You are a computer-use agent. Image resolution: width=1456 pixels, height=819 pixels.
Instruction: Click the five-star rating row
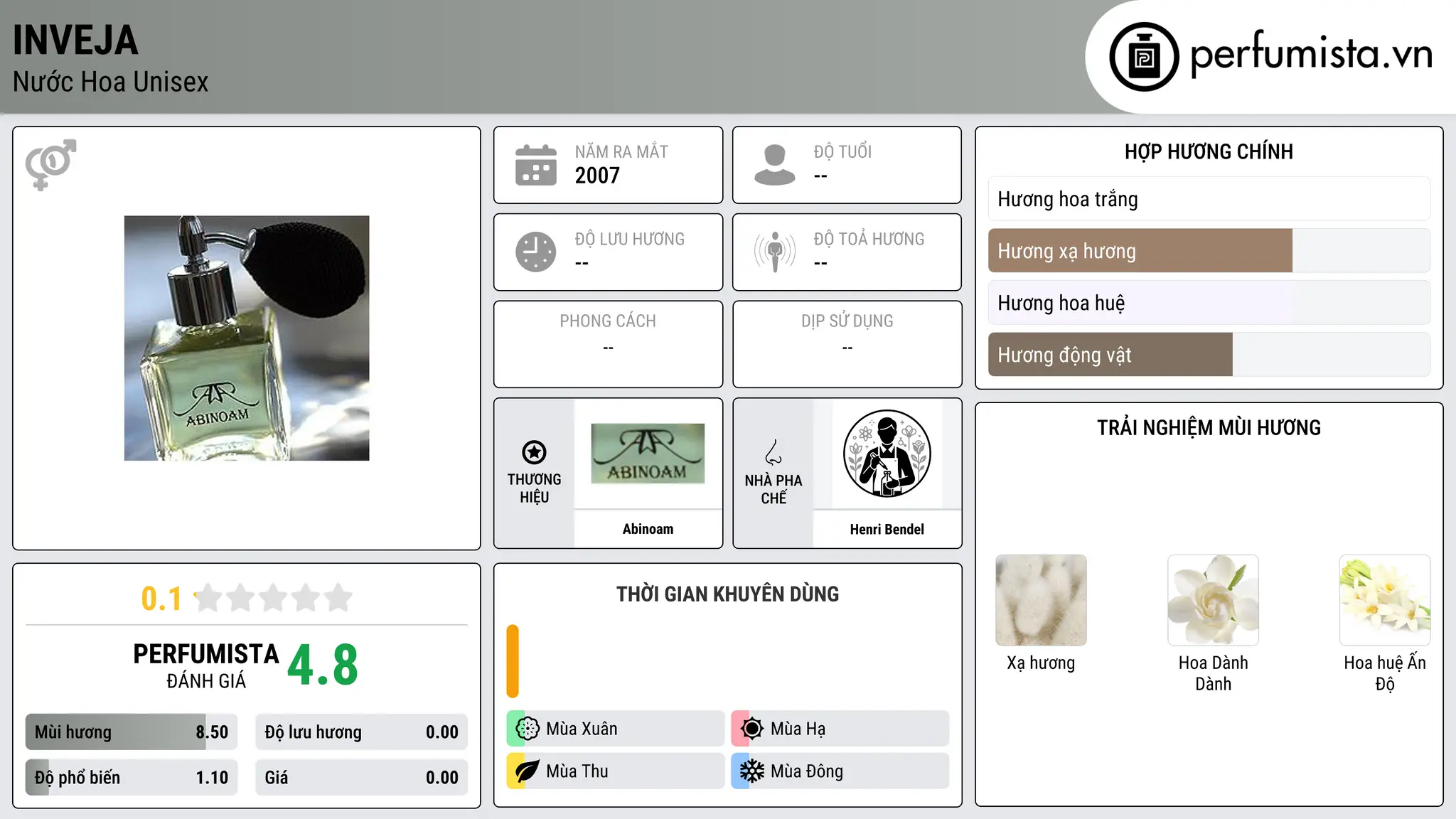[x=273, y=598]
